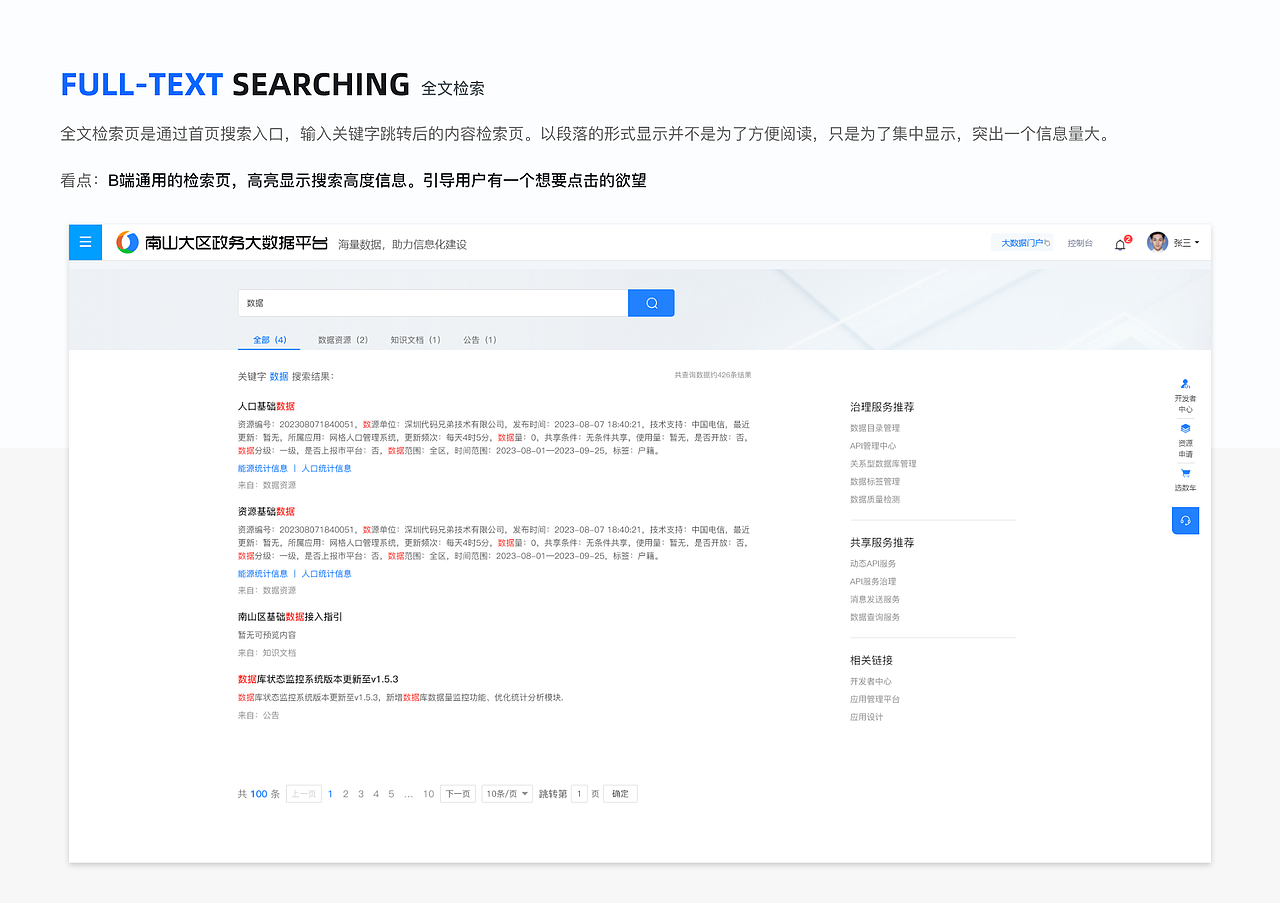Click the 确定 jump button
Screen dimensions: 1280x903
620,794
